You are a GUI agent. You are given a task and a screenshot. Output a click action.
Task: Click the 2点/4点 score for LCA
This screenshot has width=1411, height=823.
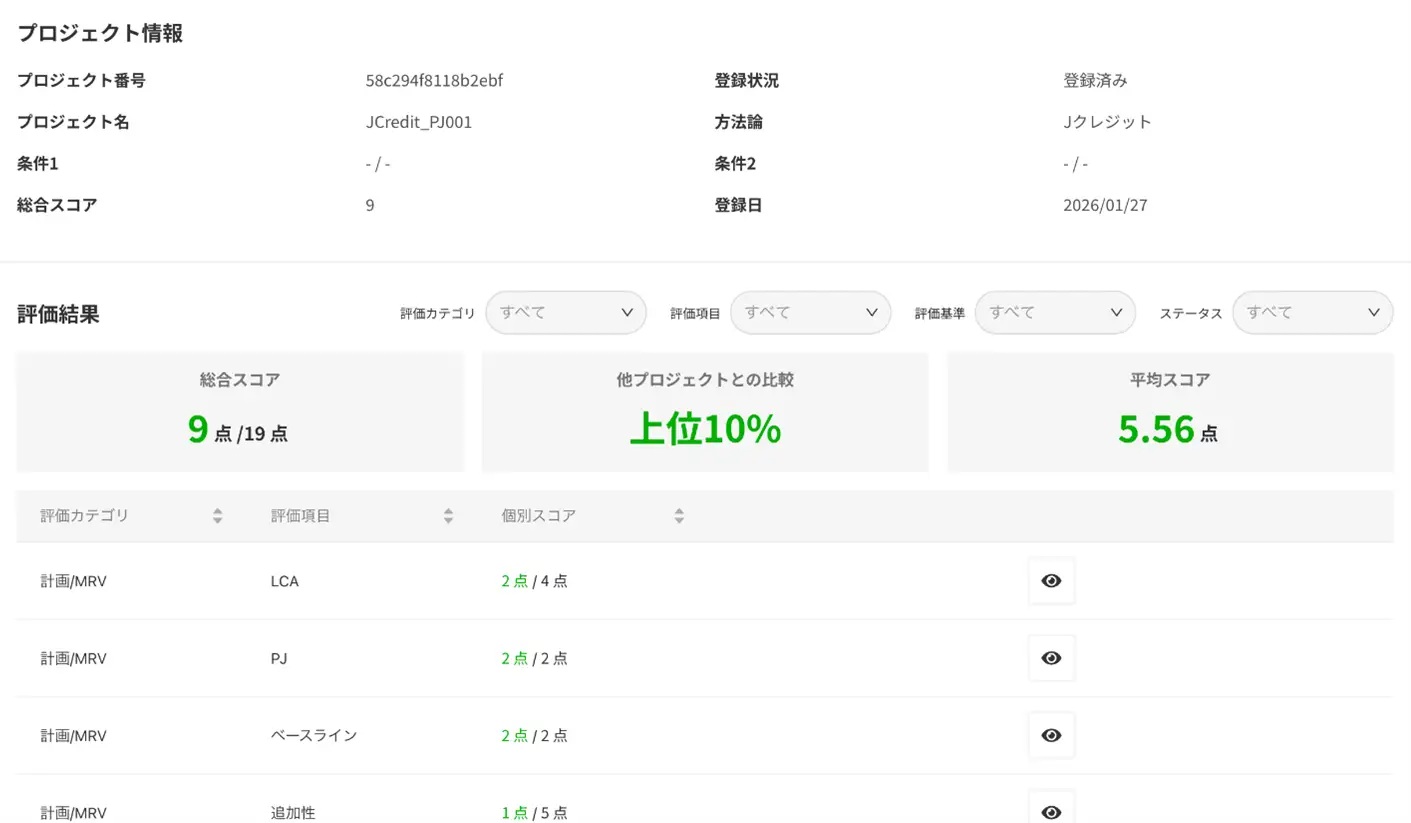point(536,580)
